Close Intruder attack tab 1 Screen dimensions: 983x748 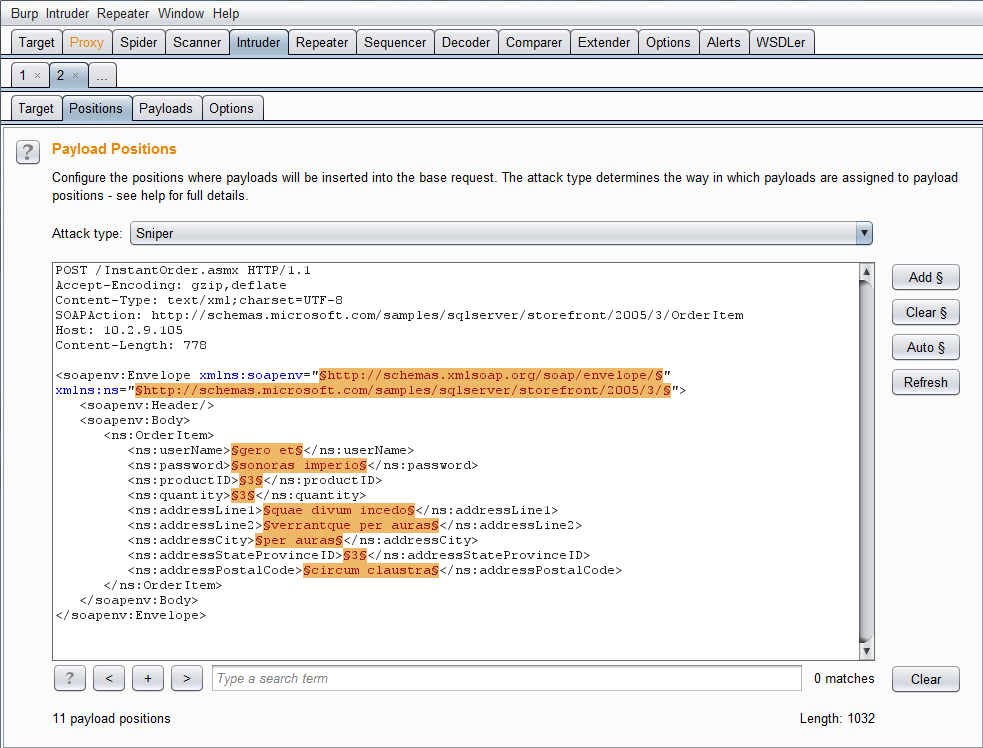click(x=38, y=76)
